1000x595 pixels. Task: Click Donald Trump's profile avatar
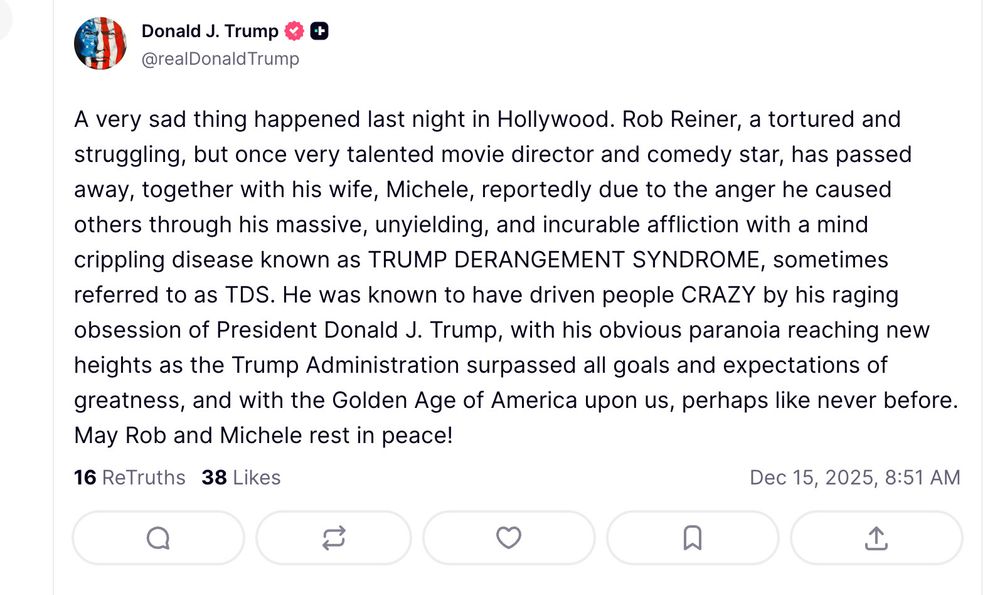pos(100,43)
